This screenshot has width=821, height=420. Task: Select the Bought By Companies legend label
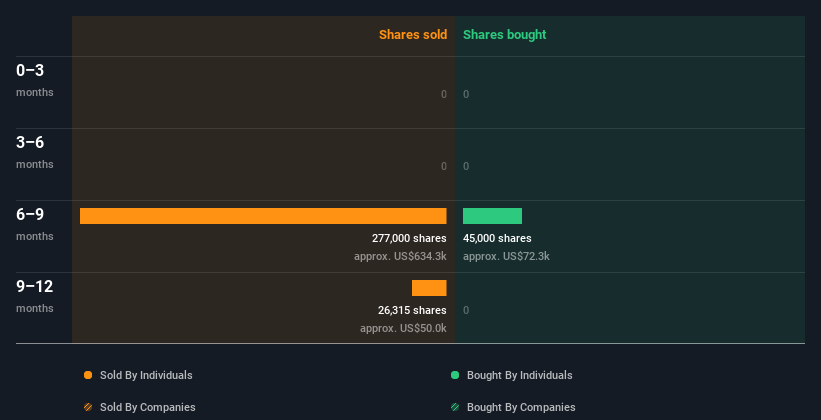pos(521,407)
